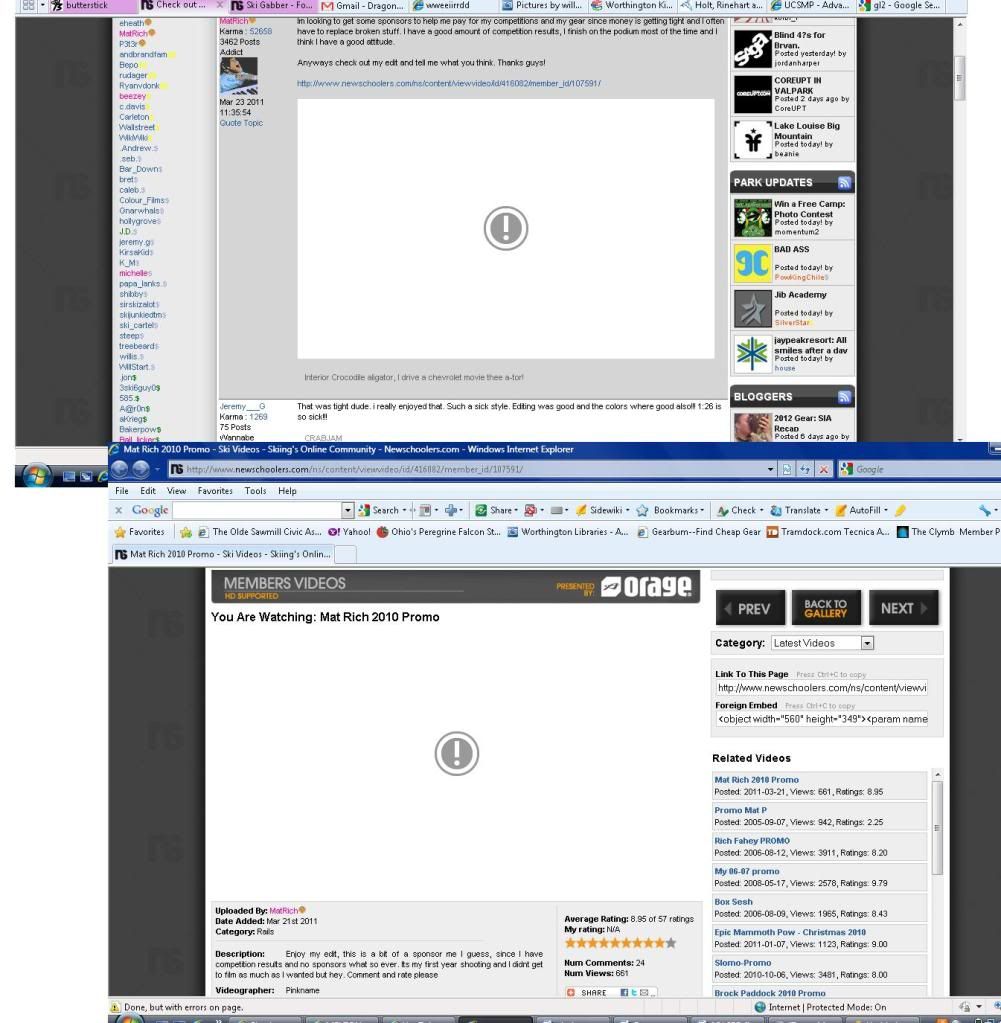Expand the Google Toolbar search box dropdown

(348, 510)
